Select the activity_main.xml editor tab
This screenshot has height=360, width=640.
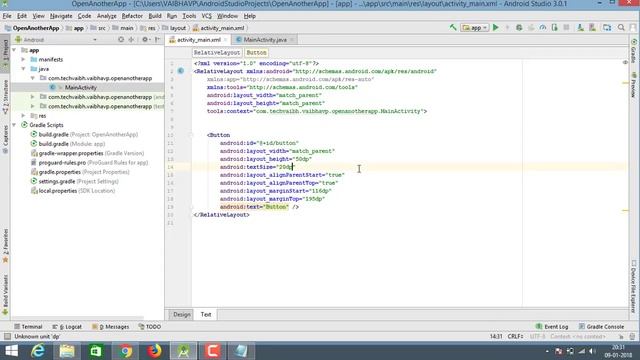[198, 40]
